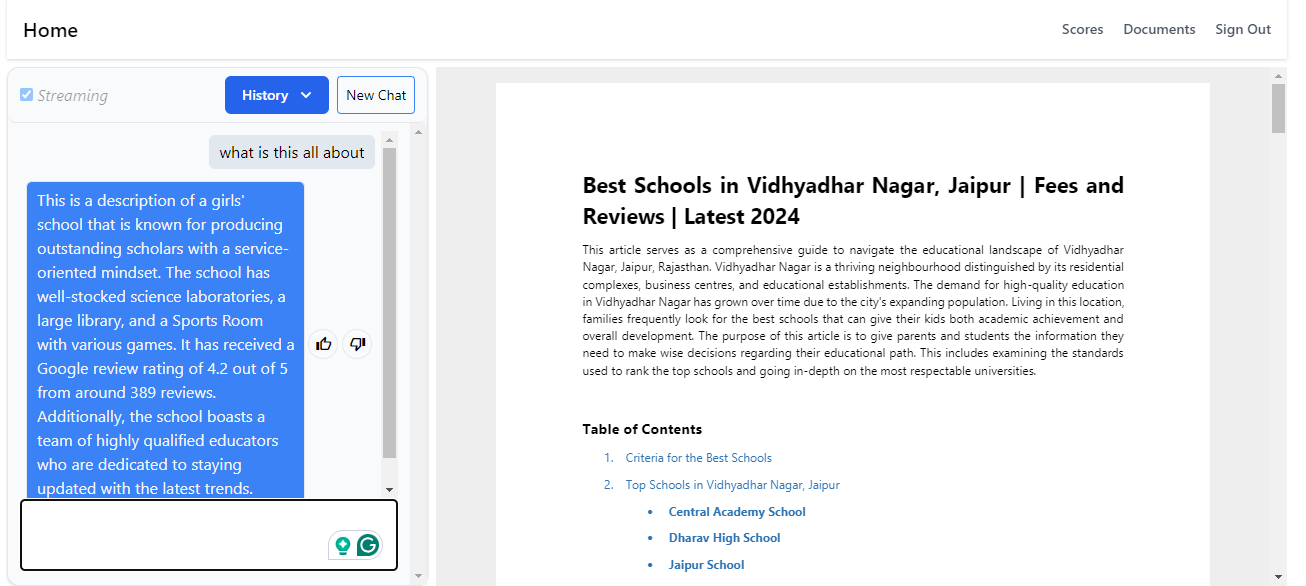Viewport: 1306px width, 586px height.
Task: Open the Scores page
Action: point(1082,29)
